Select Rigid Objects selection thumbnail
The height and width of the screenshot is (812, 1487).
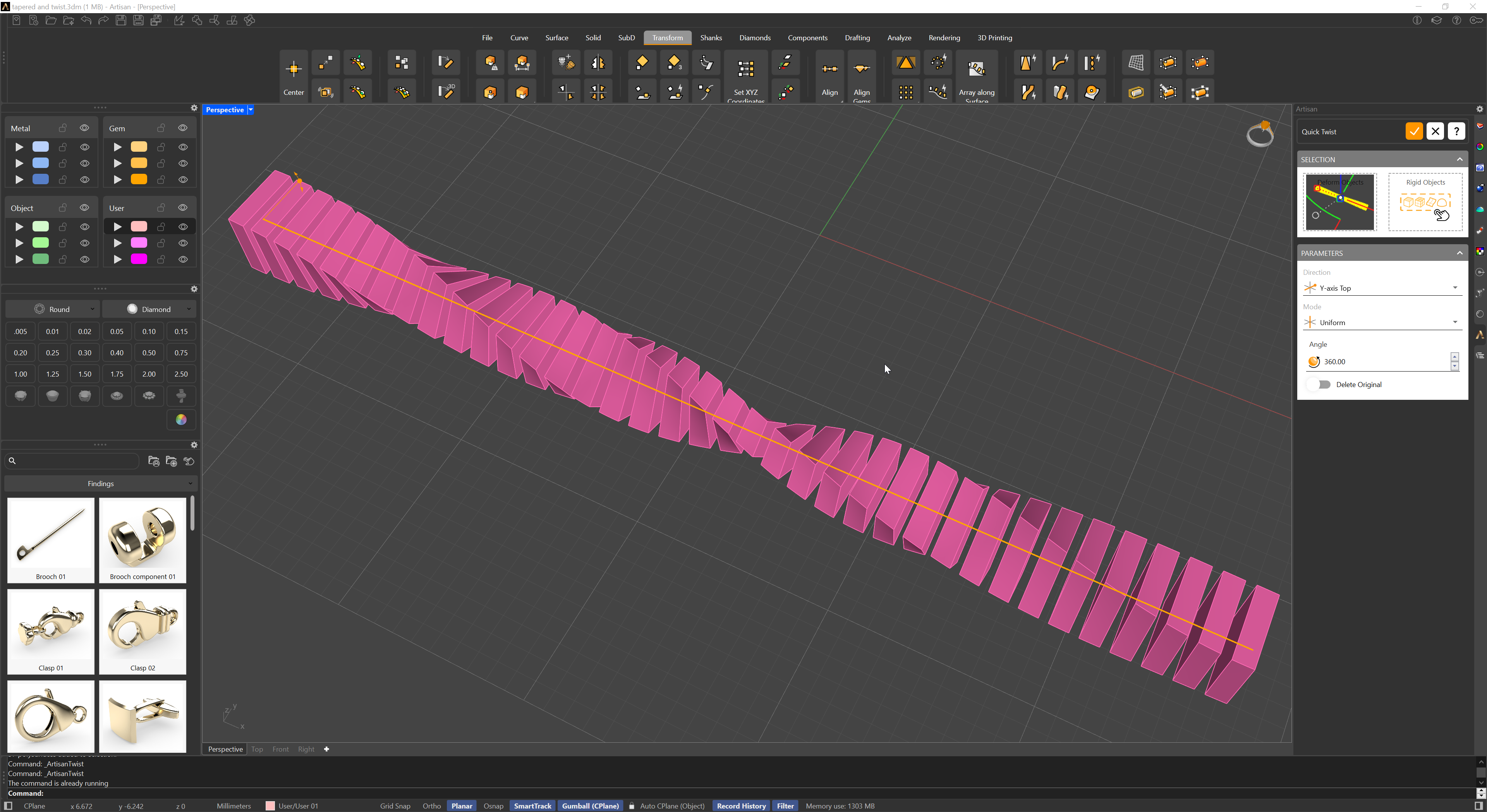click(1425, 202)
